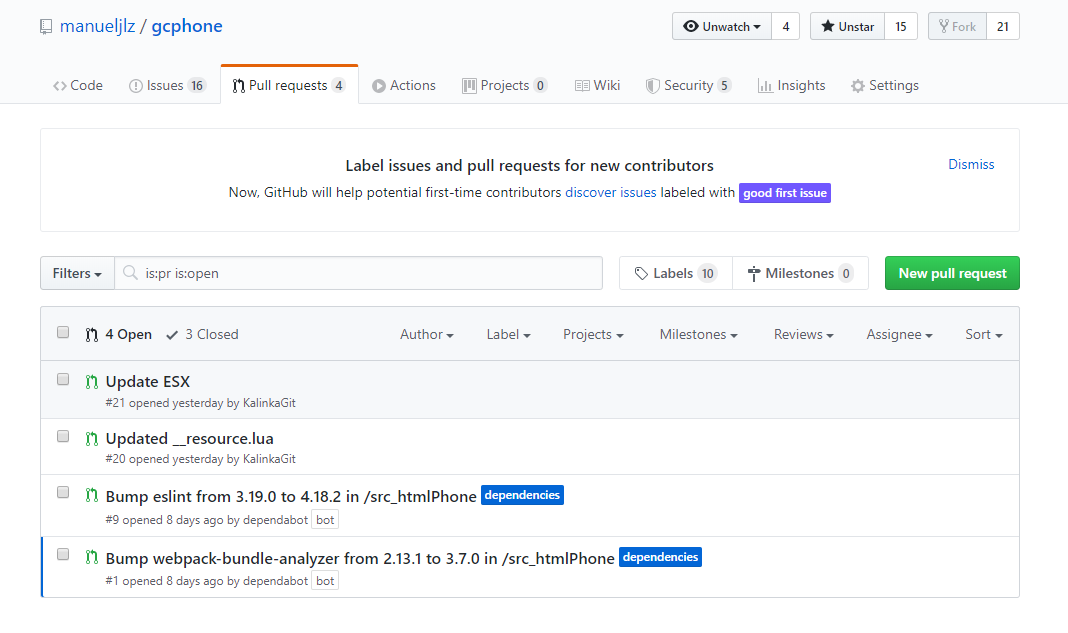Click dependabot author on PR #1
This screenshot has width=1068, height=633.
pyautogui.click(x=275, y=581)
